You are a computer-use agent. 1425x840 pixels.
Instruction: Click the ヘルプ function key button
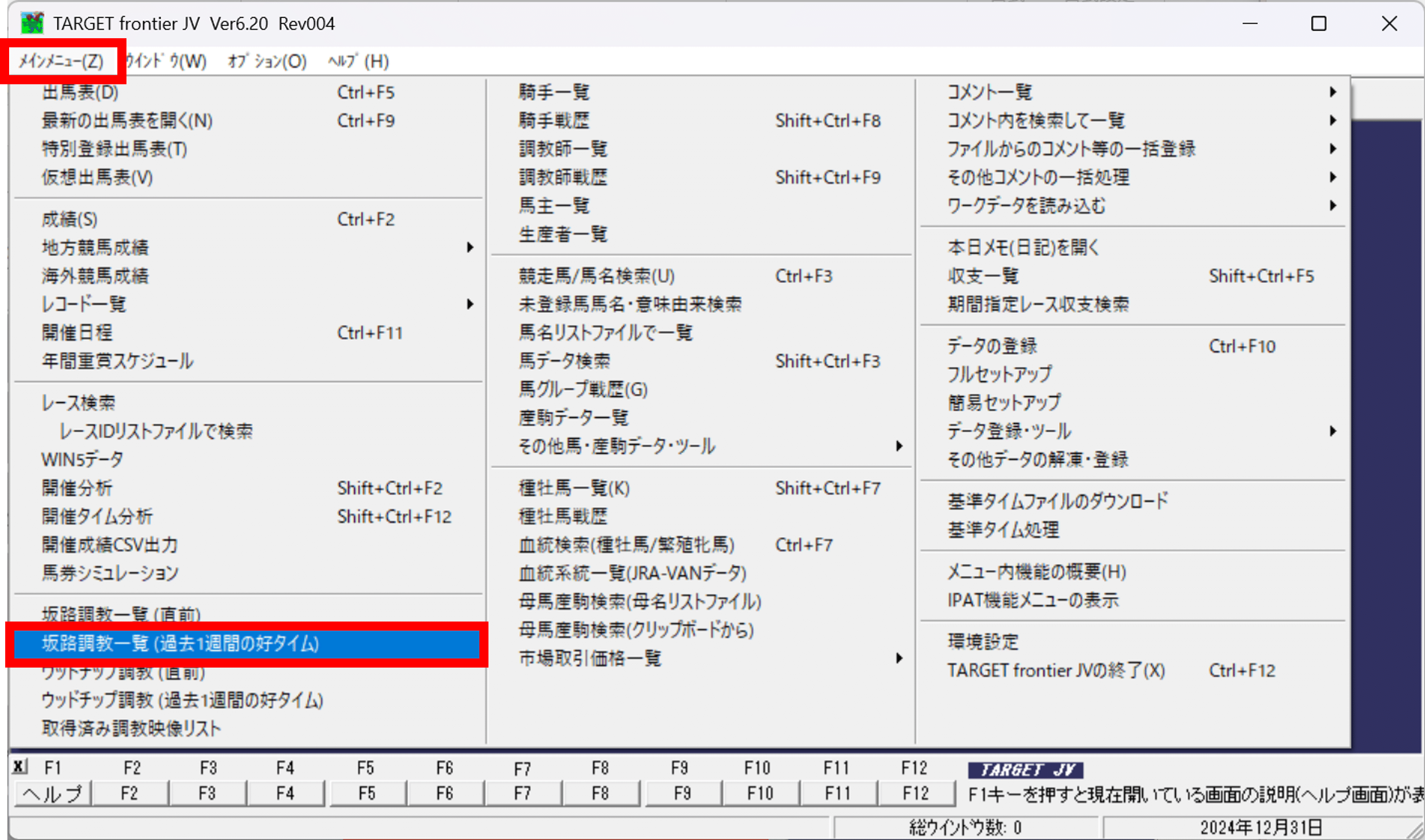(52, 794)
